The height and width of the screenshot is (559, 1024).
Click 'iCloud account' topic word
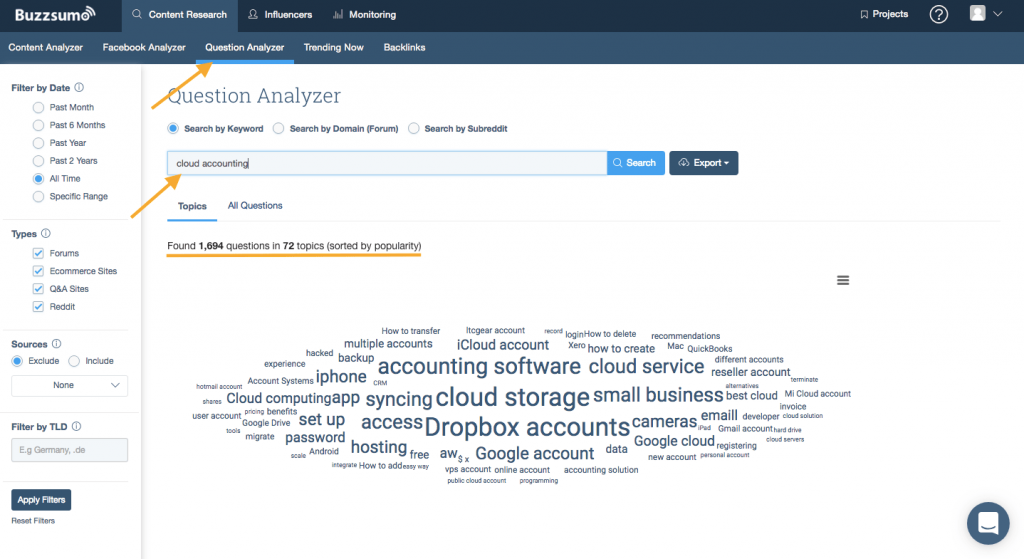click(503, 345)
